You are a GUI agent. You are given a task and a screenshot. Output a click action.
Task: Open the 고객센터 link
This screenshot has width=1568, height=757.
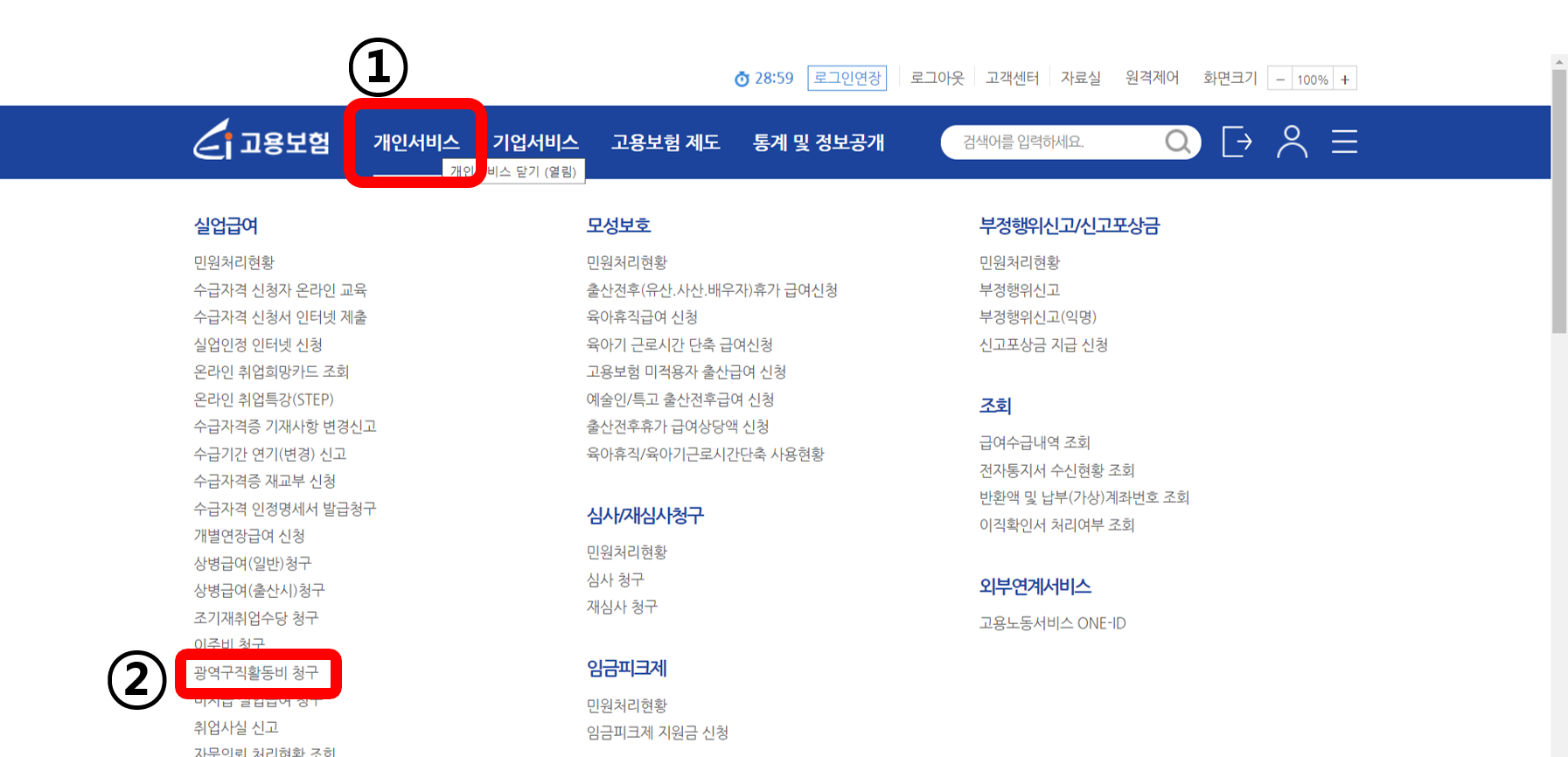[x=1012, y=78]
